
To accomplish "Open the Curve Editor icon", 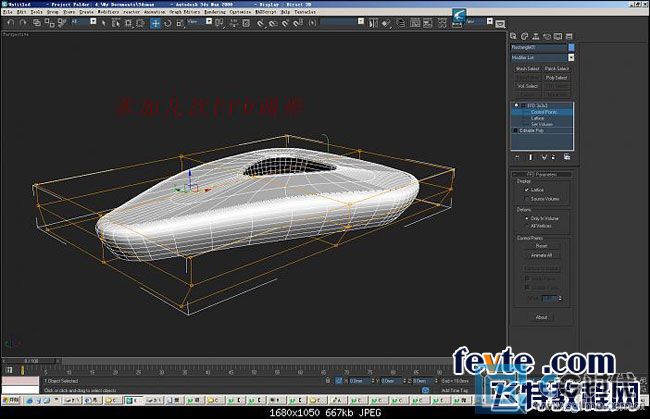I will pyautogui.click(x=415, y=23).
